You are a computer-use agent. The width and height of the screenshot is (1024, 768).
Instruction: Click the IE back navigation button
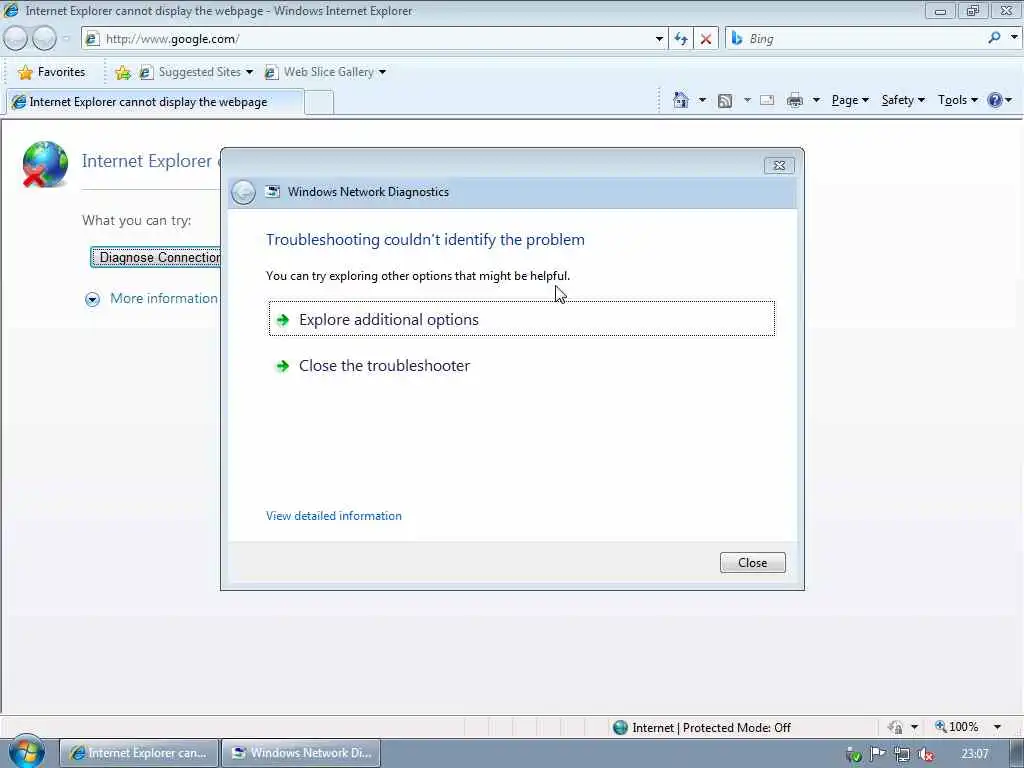point(16,39)
